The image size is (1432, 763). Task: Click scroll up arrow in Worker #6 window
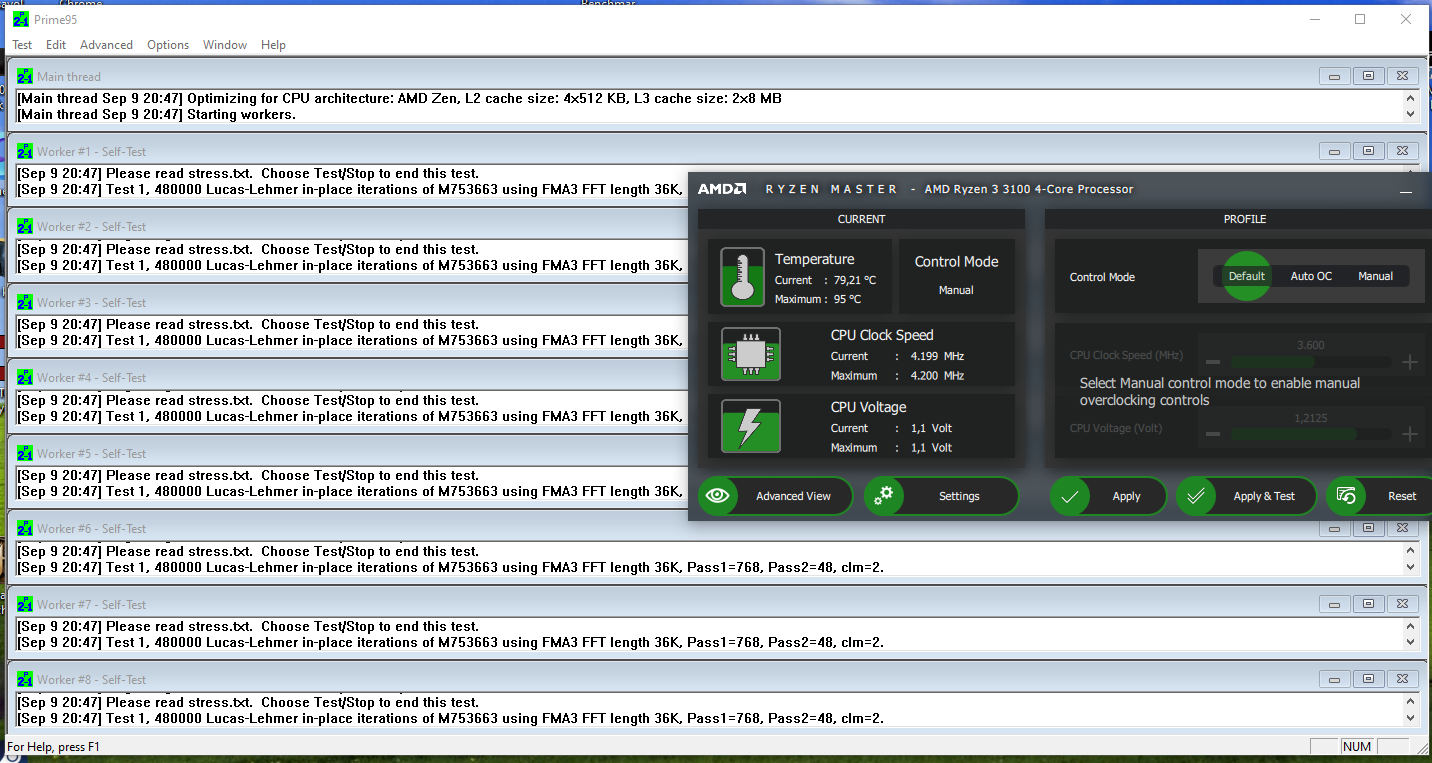1411,551
